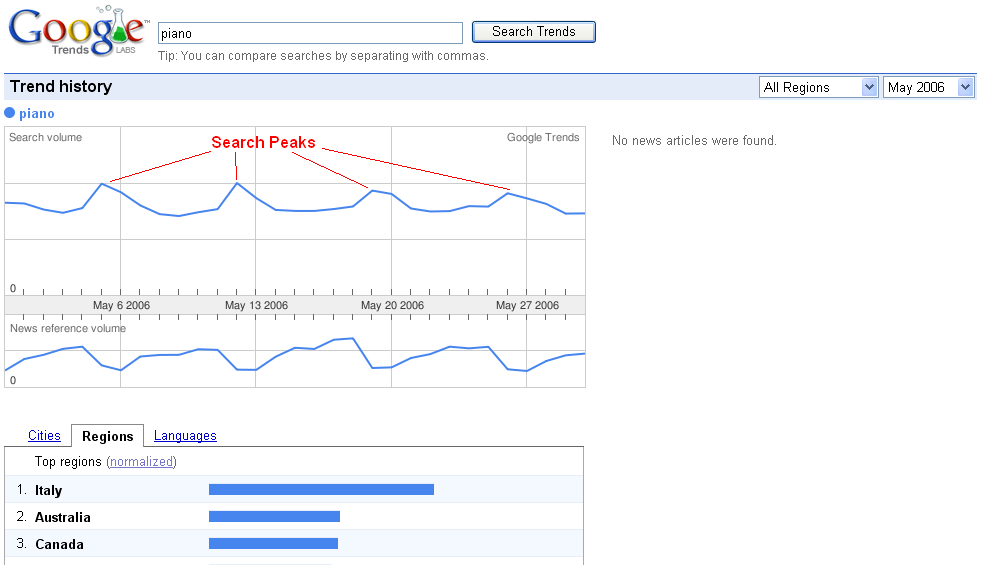988x565 pixels.
Task: Click Italy in top regions list
Action: tap(48, 490)
